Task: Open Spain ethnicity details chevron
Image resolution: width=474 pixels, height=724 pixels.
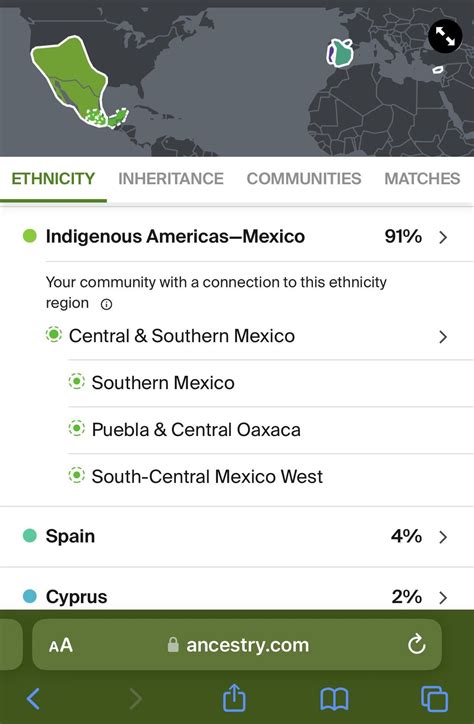Action: (x=443, y=537)
